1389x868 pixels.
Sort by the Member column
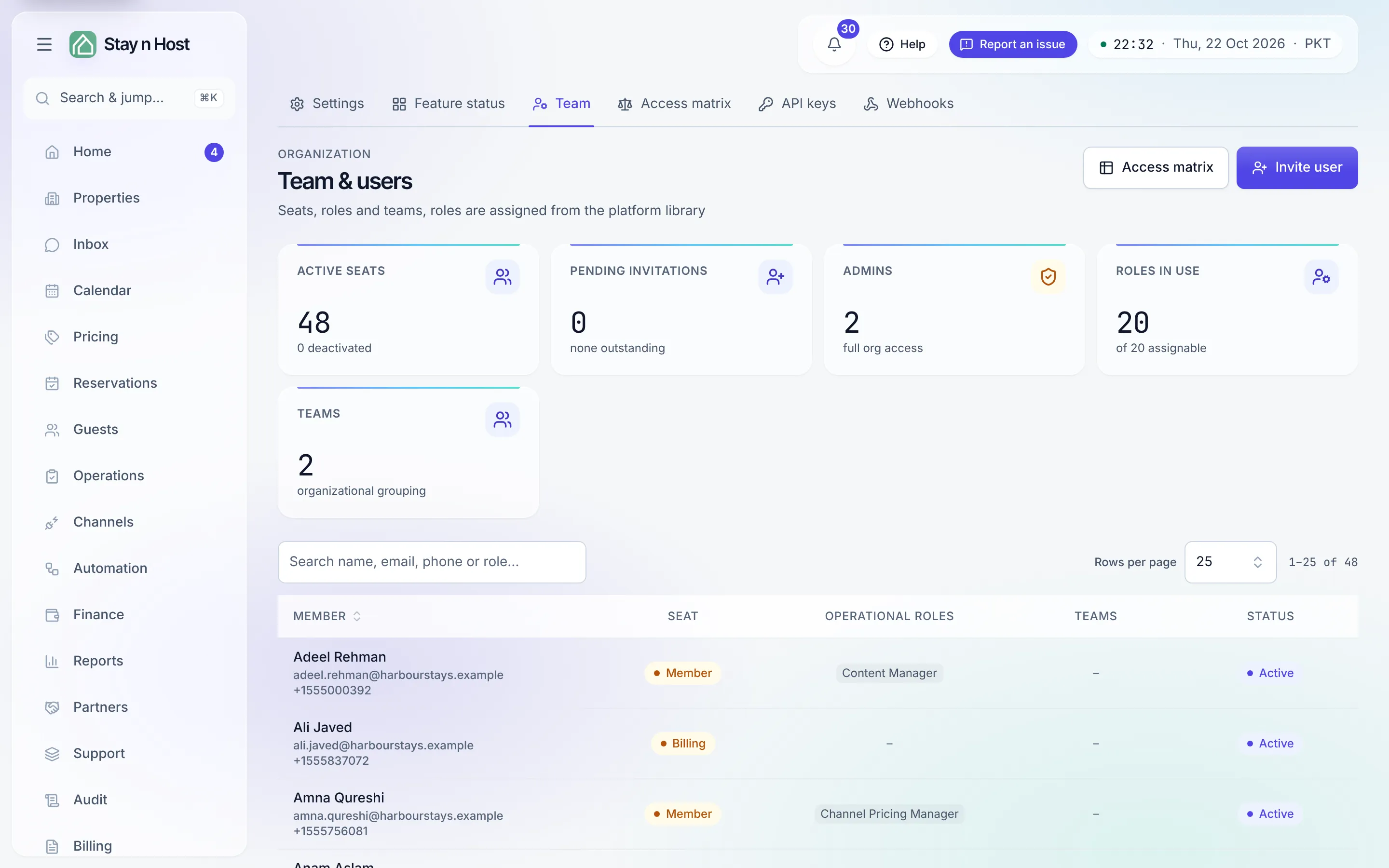pos(327,616)
